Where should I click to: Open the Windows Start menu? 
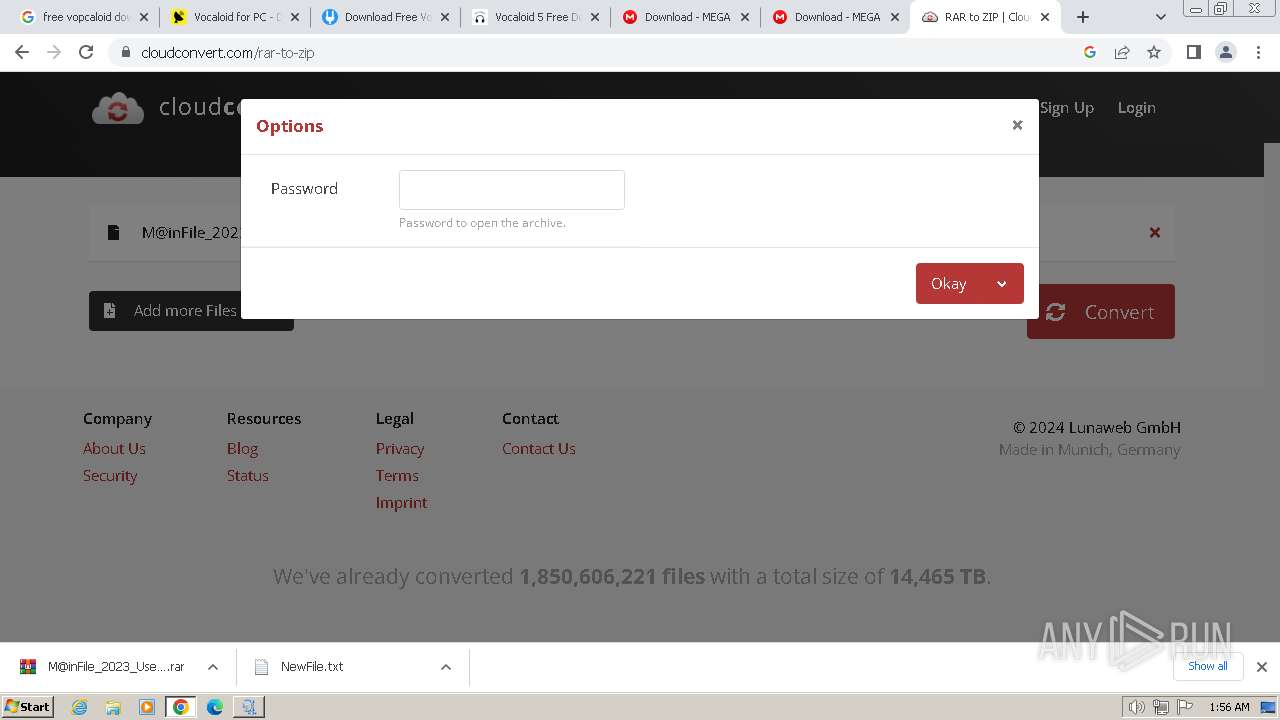point(28,707)
